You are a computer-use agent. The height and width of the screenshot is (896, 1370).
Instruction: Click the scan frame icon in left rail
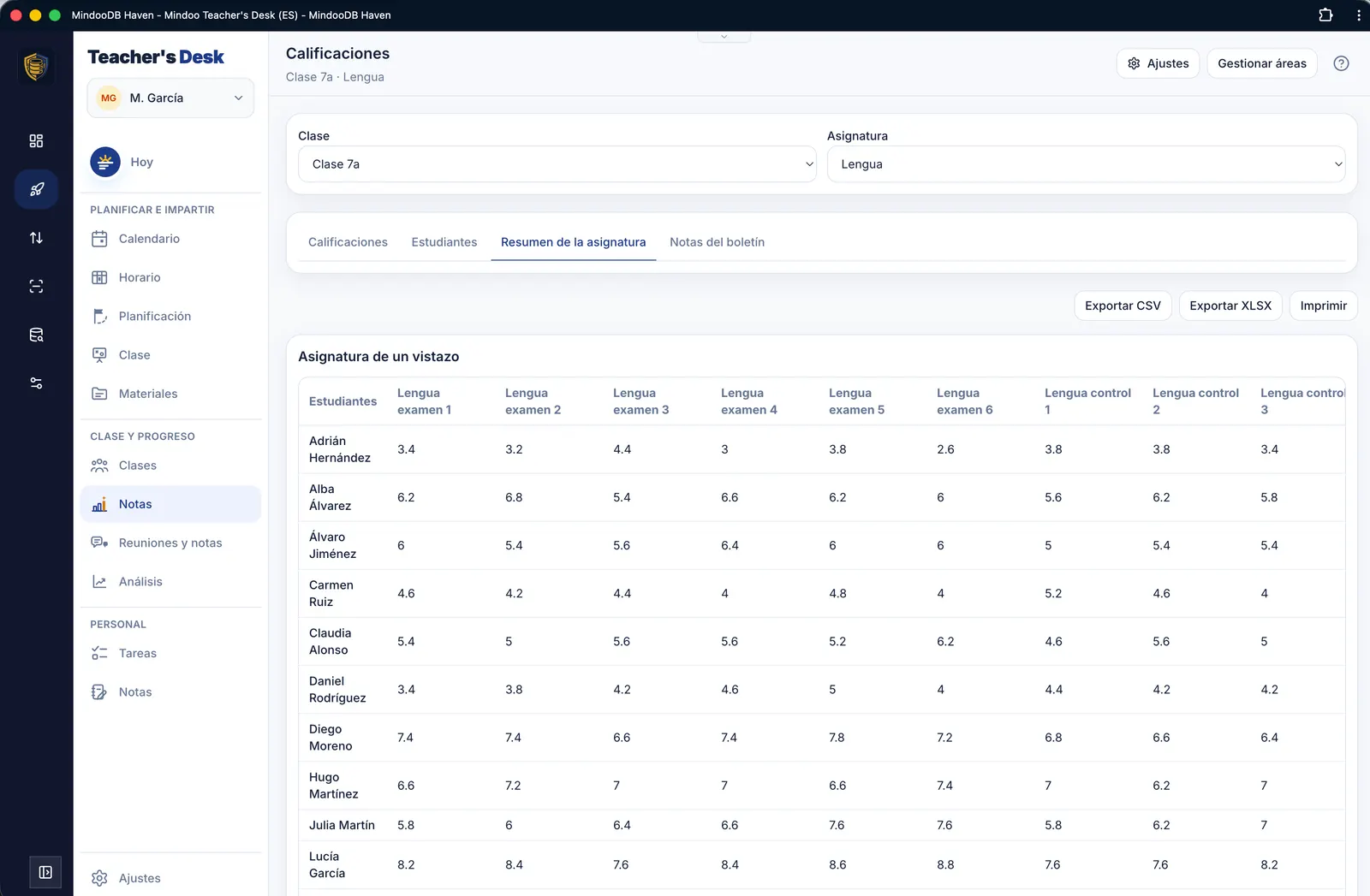click(36, 287)
